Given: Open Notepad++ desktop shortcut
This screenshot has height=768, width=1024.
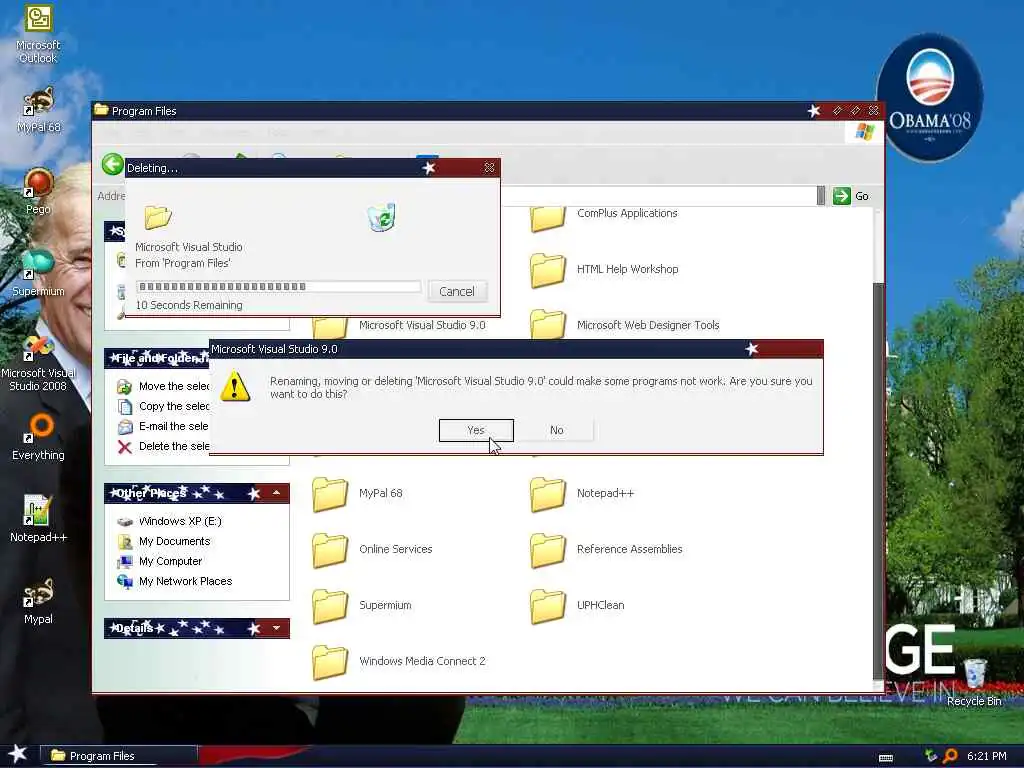Looking at the screenshot, I should click(x=38, y=519).
